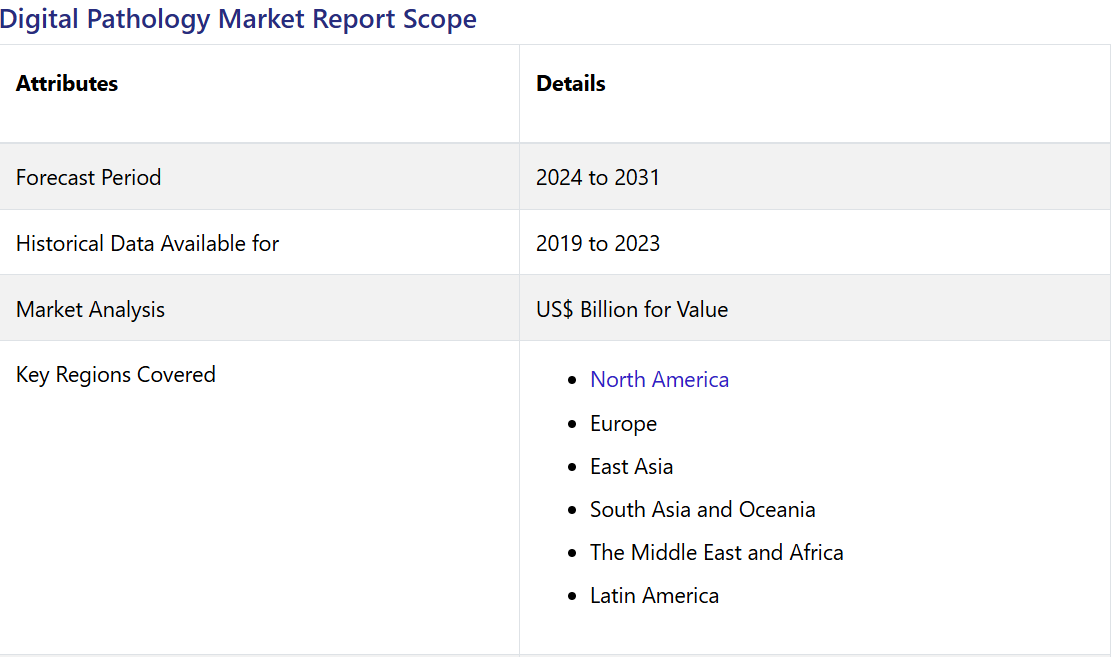This screenshot has height=657, width=1114.
Task: Select the Latin America list item
Action: tap(654, 596)
